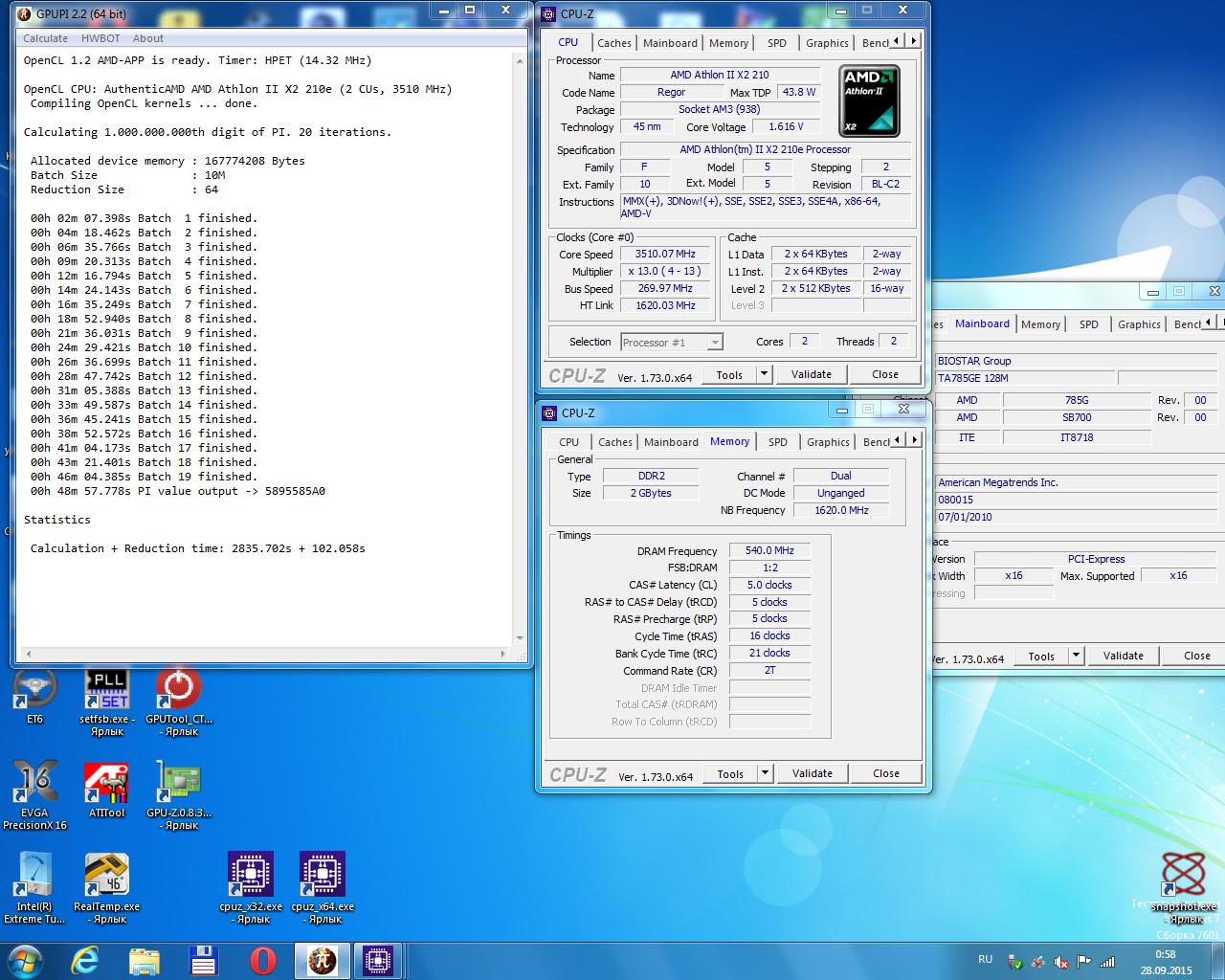The height and width of the screenshot is (980, 1225).
Task: Click the Statistics heading in GPUPI
Action: [57, 520]
